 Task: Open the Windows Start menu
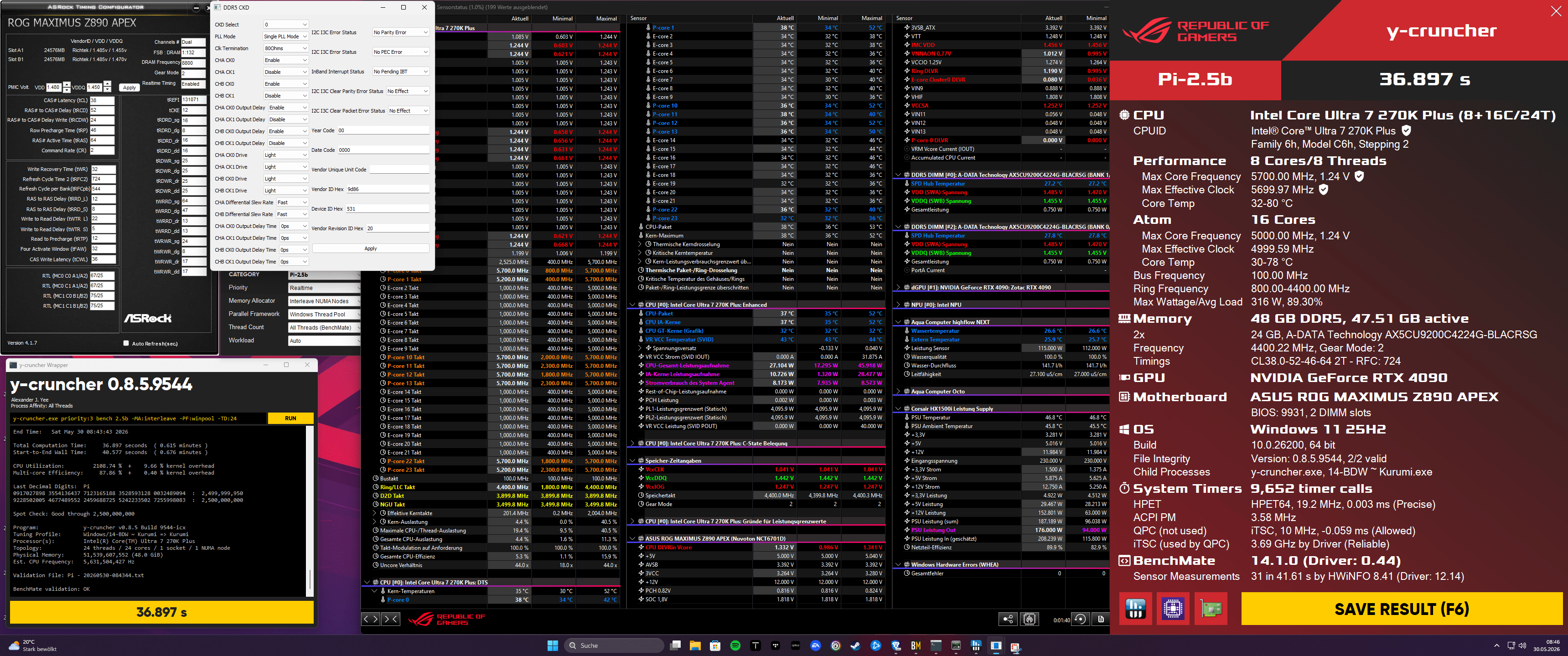coord(553,646)
